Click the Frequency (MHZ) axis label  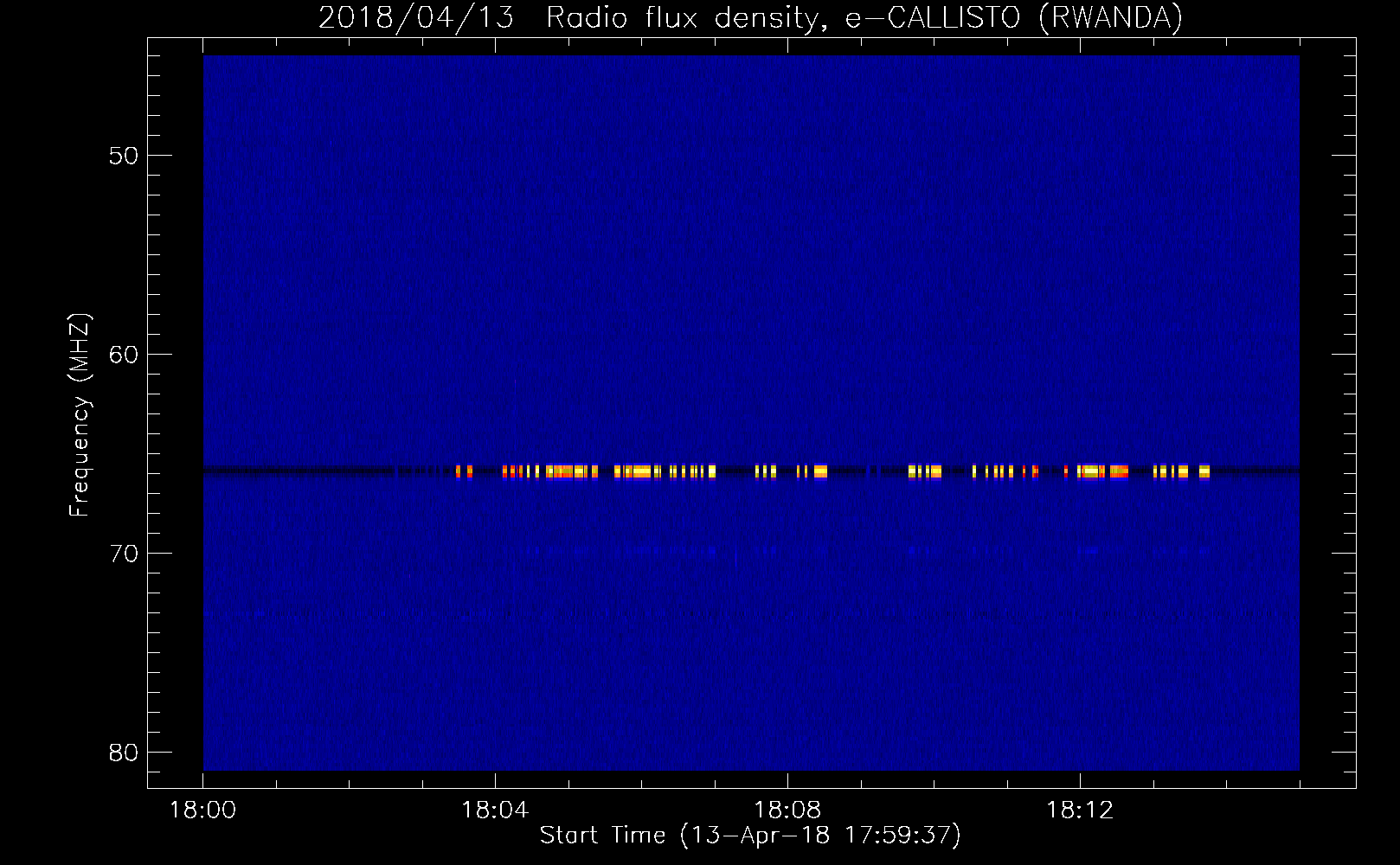point(80,415)
